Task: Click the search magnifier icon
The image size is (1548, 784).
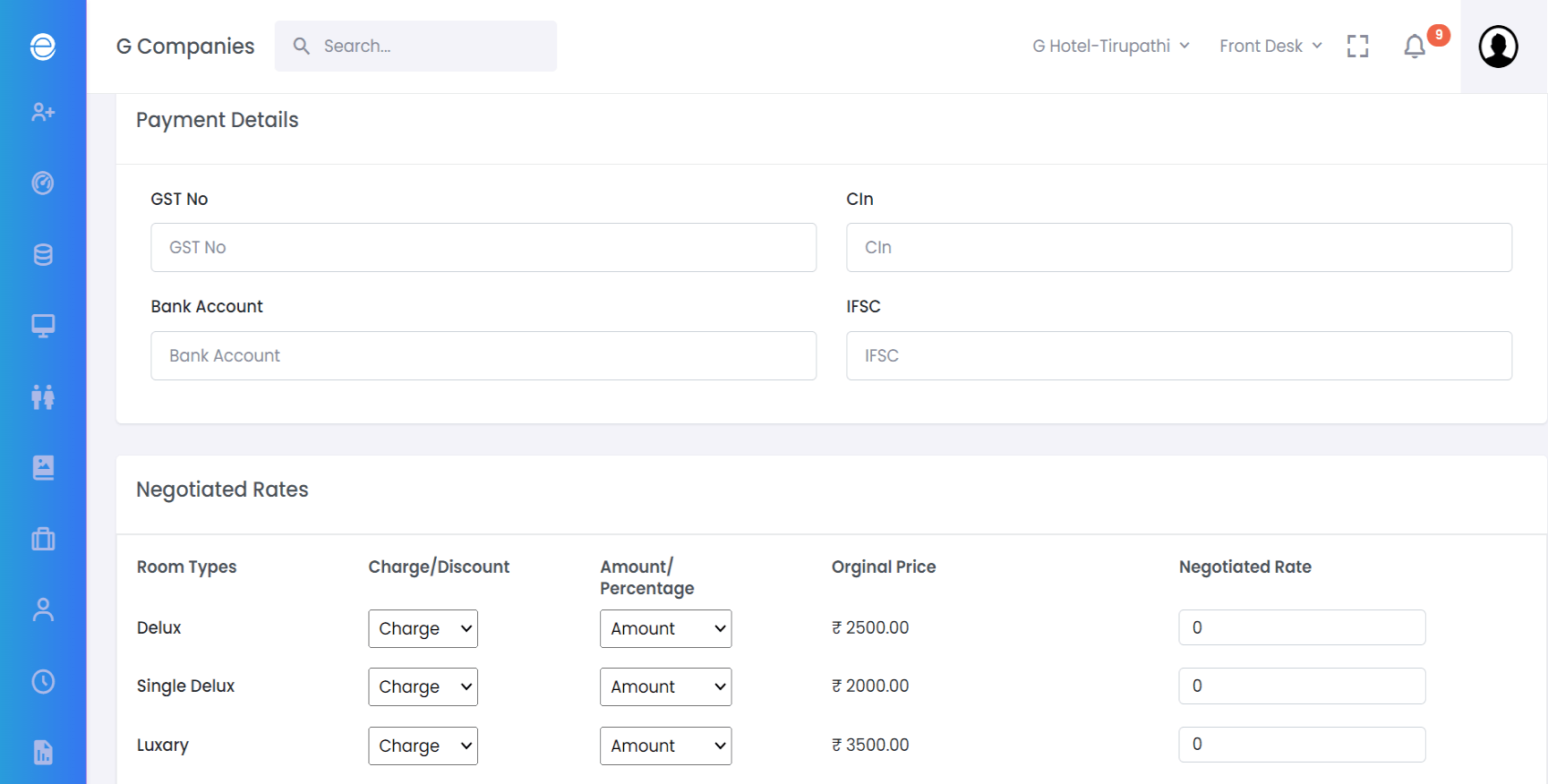Action: [x=302, y=46]
